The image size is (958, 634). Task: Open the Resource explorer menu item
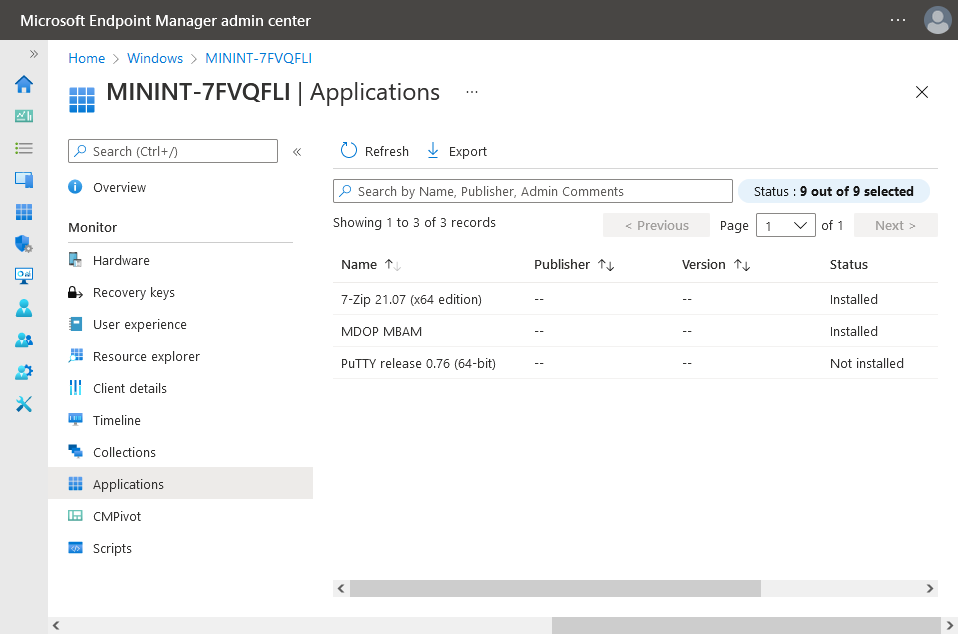coord(180,356)
